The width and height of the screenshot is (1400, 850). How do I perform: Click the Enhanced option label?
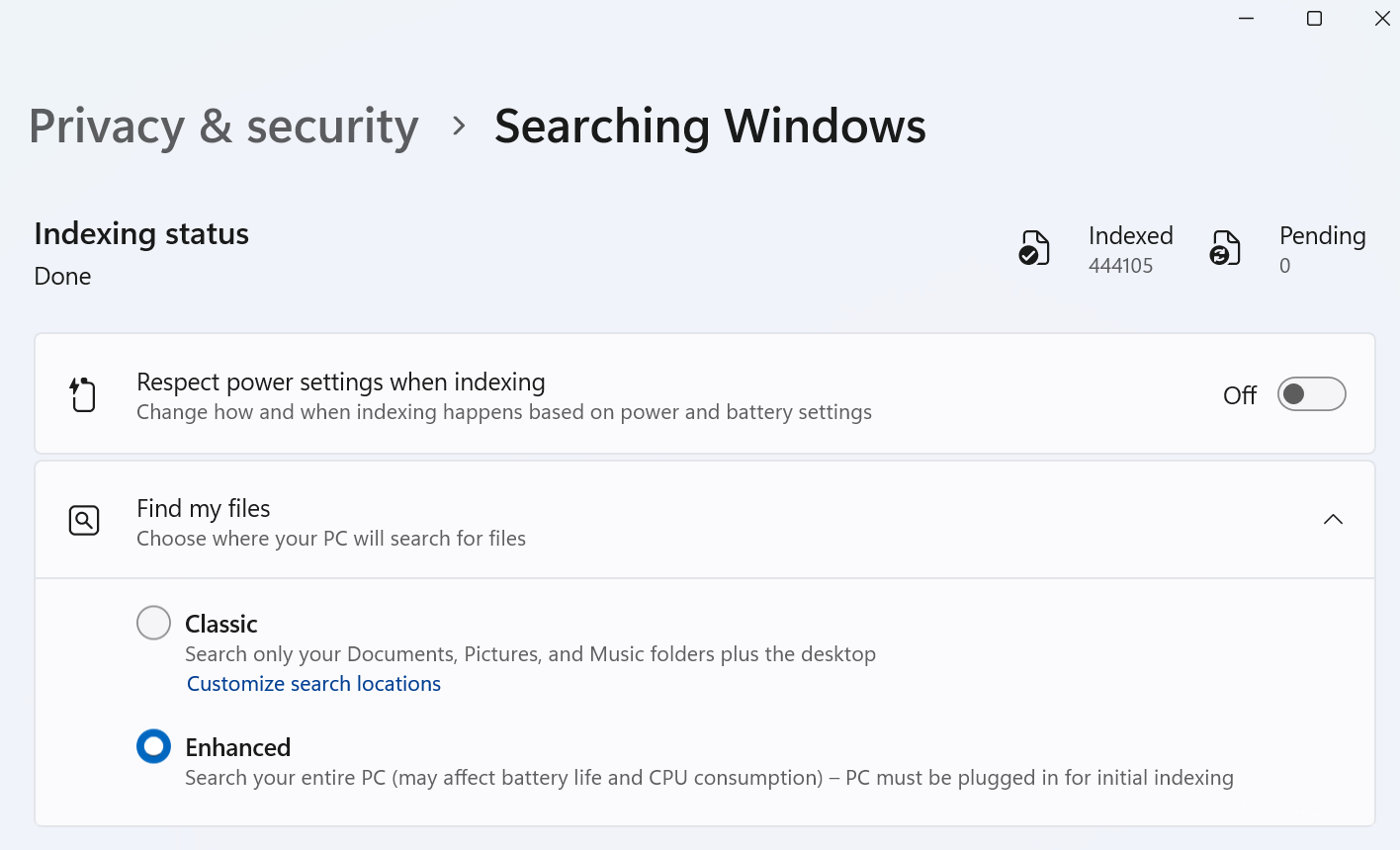[237, 747]
